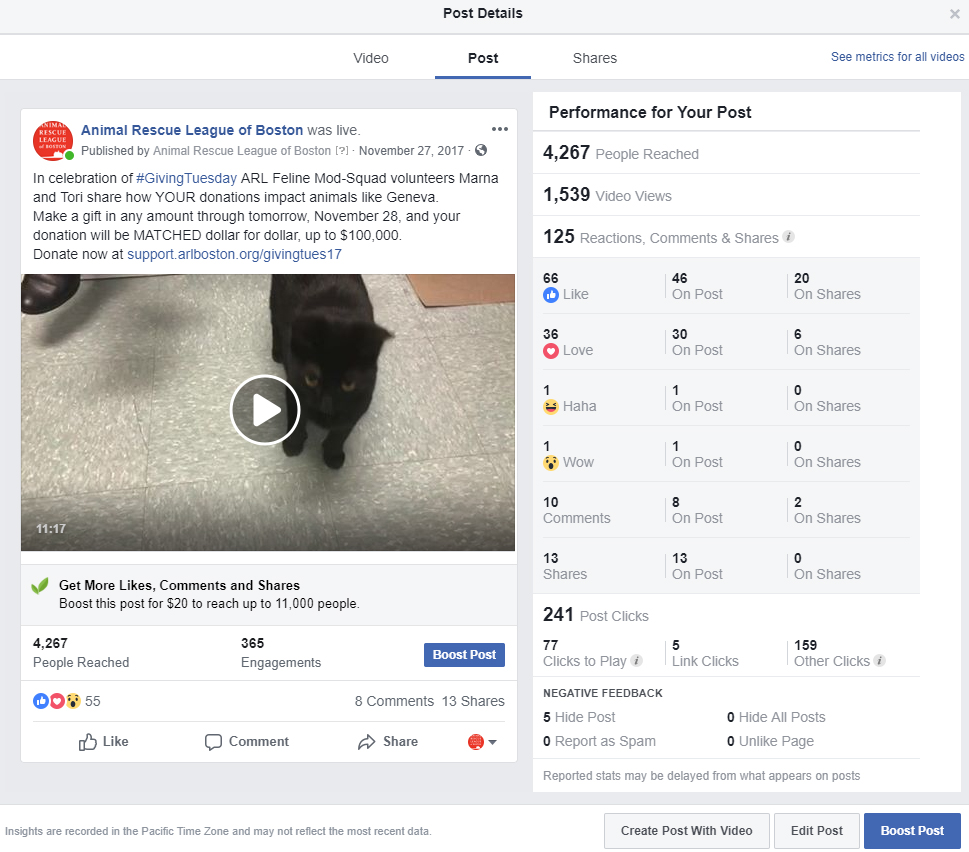Close the Post Details dialog

(x=954, y=14)
